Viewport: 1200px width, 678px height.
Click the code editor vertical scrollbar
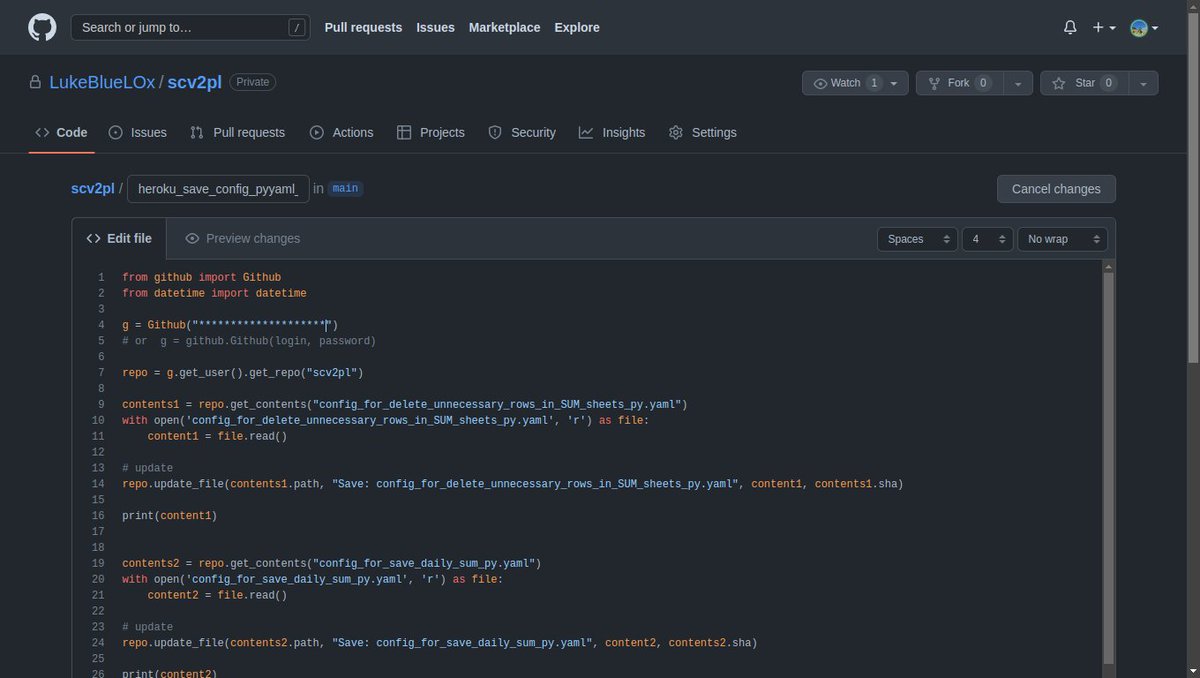coord(1108,467)
